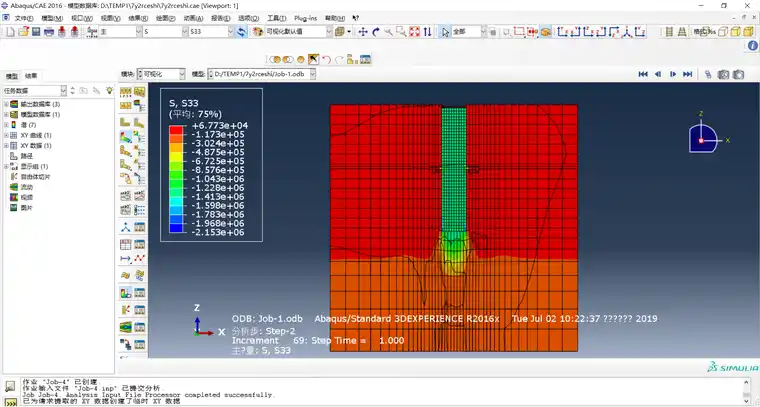760x407 pixels.
Task: Save the model database
Action: point(36,32)
